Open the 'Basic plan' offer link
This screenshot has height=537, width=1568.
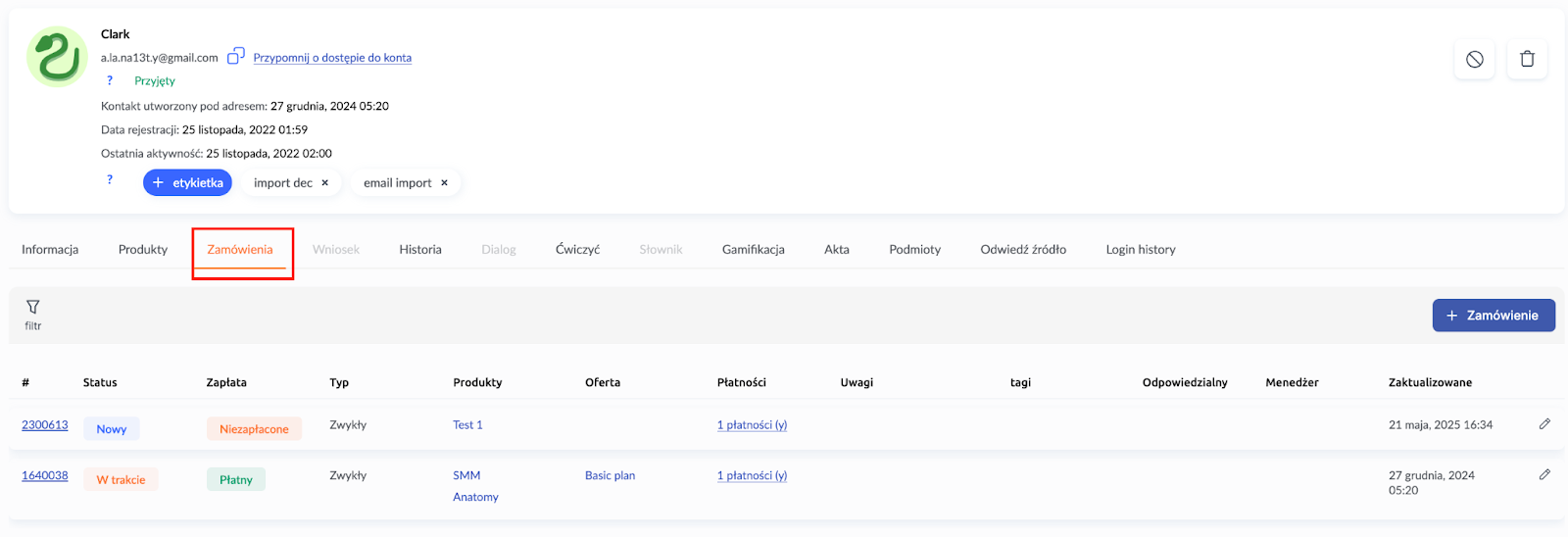(x=610, y=475)
